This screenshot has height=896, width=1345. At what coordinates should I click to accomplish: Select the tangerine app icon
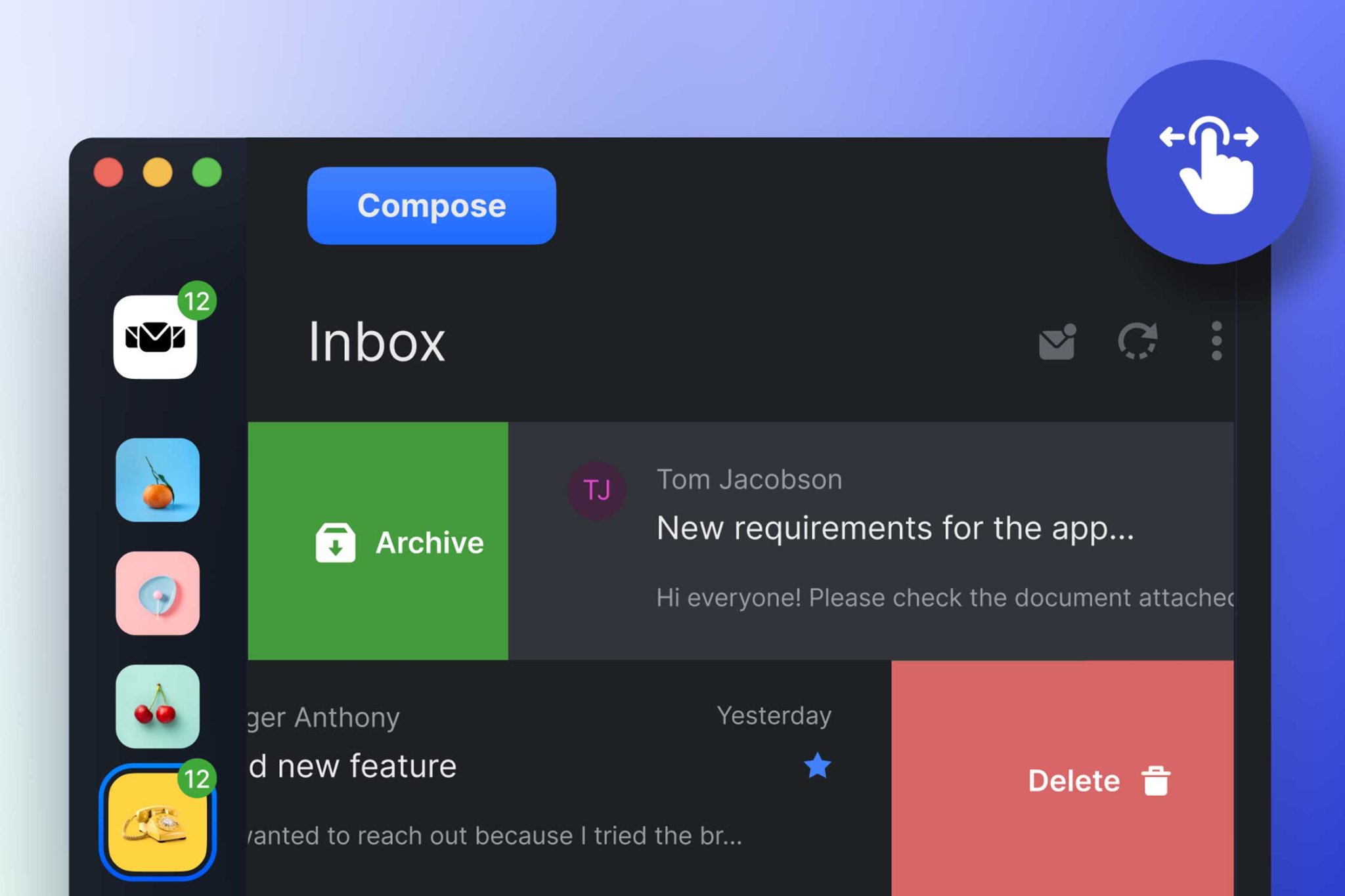[157, 480]
